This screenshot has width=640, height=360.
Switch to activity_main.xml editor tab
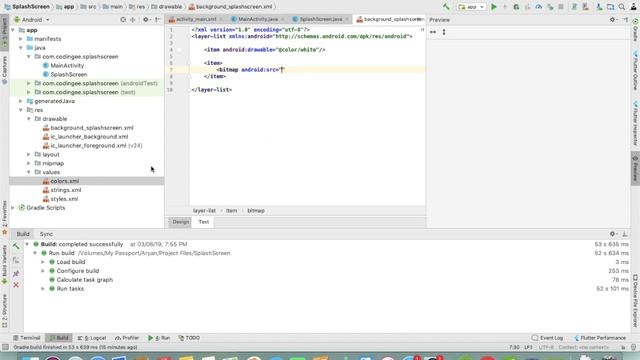196,19
